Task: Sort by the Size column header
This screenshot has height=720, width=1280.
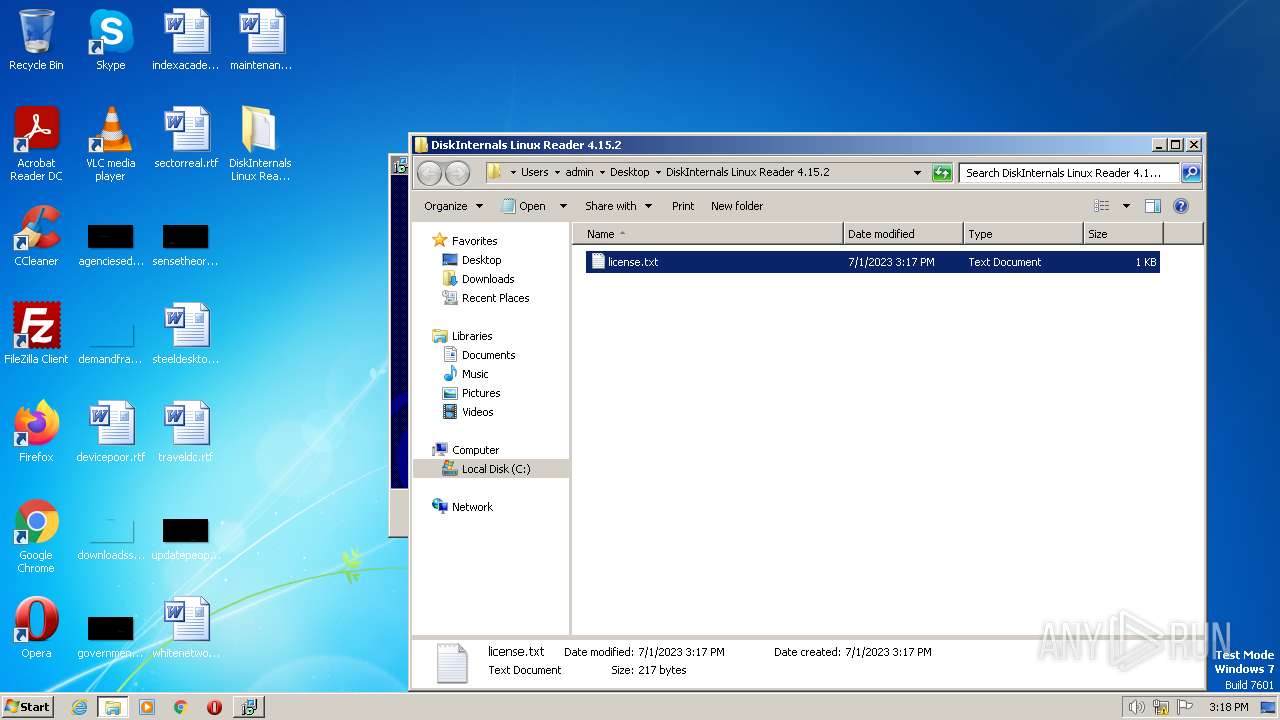Action: click(1123, 234)
